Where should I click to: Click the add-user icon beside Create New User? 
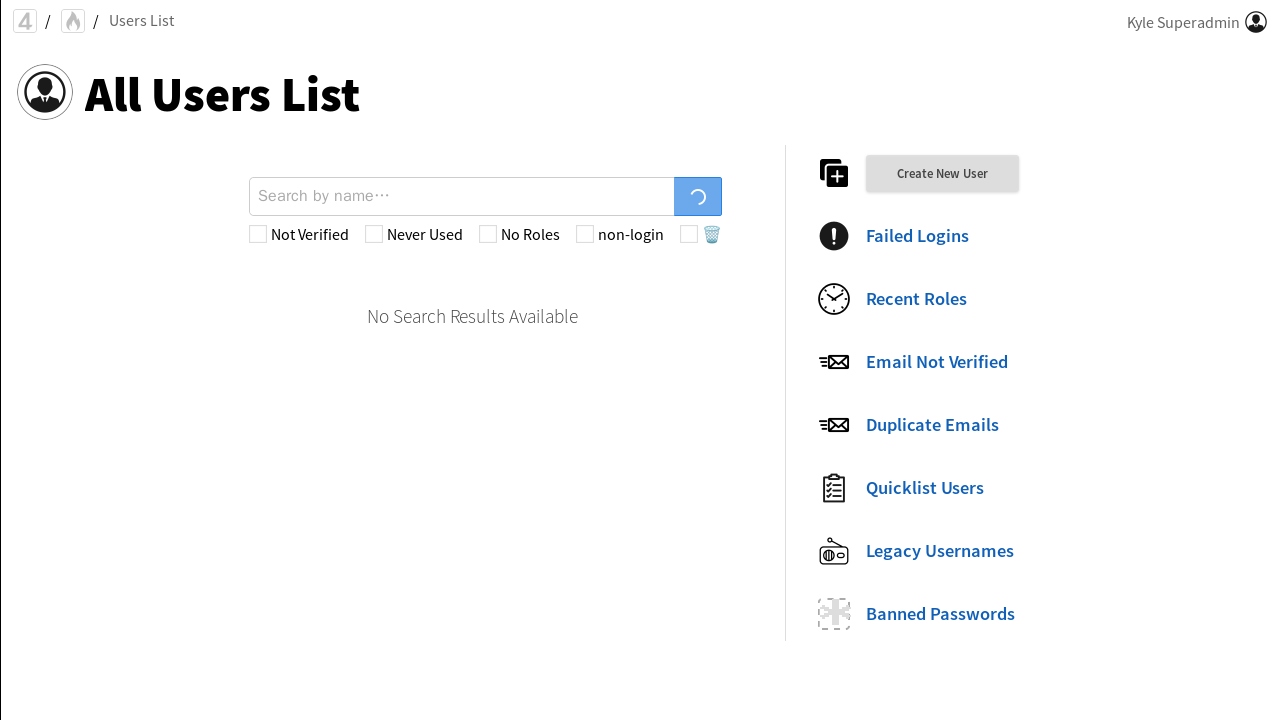(x=834, y=173)
